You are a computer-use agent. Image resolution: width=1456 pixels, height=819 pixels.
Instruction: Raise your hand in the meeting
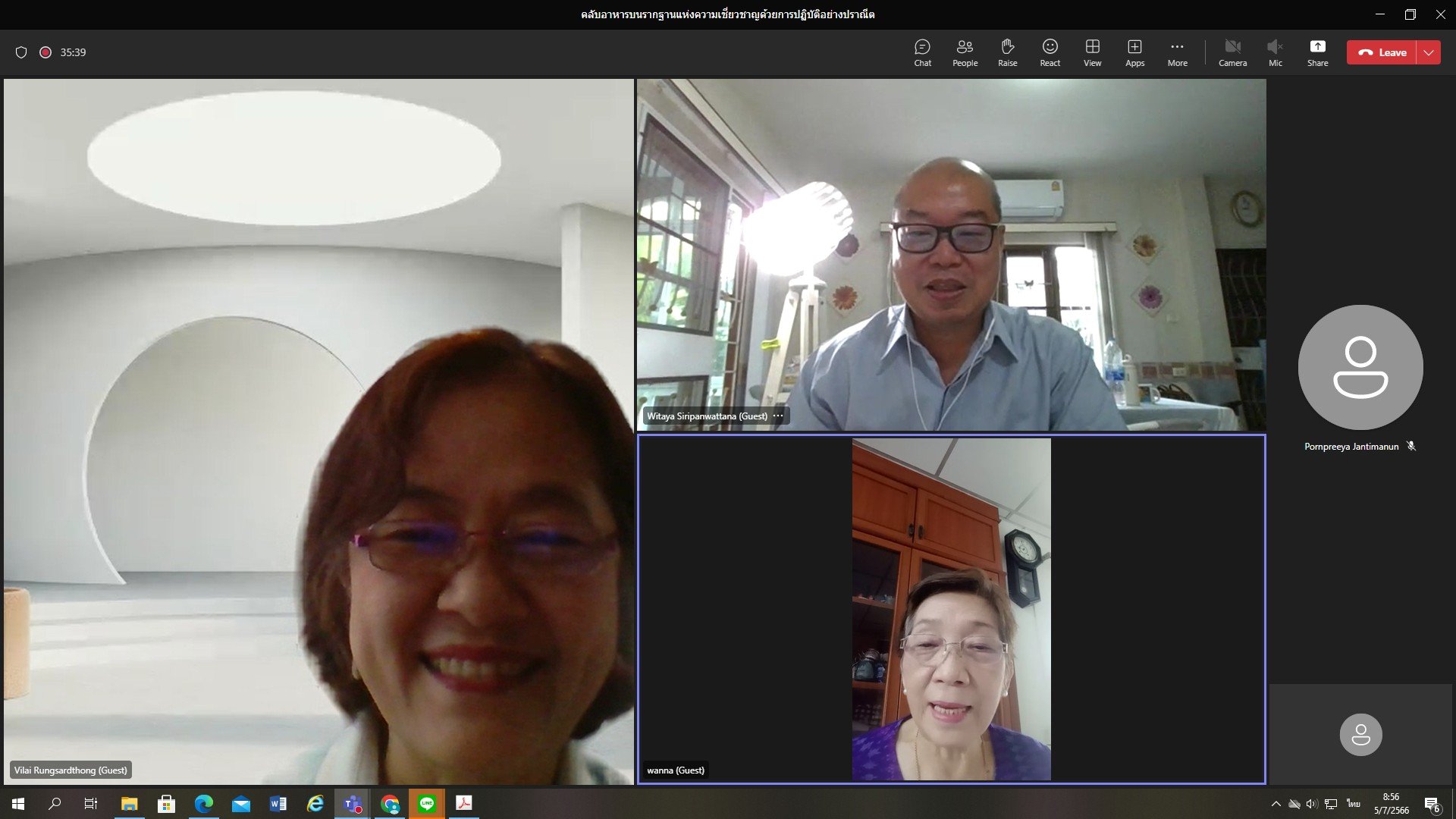click(x=1007, y=52)
